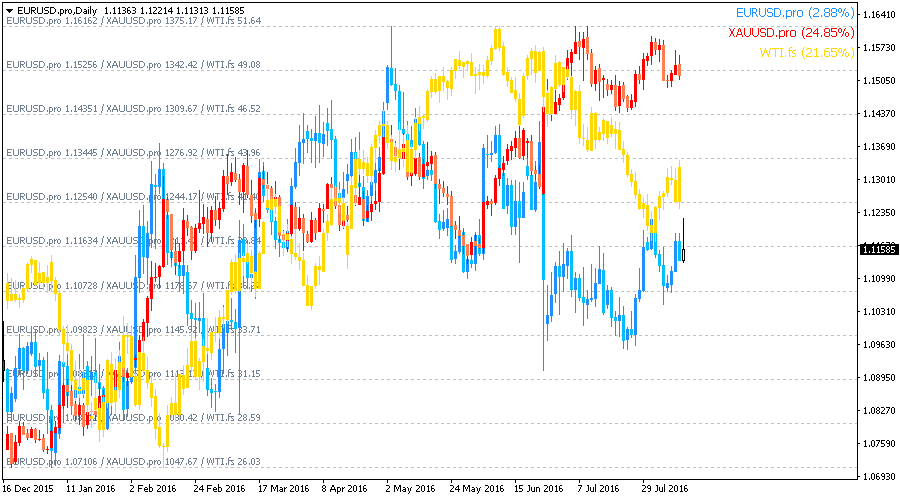
Task: Click the 24 May 2016 date label
Action: [477, 489]
